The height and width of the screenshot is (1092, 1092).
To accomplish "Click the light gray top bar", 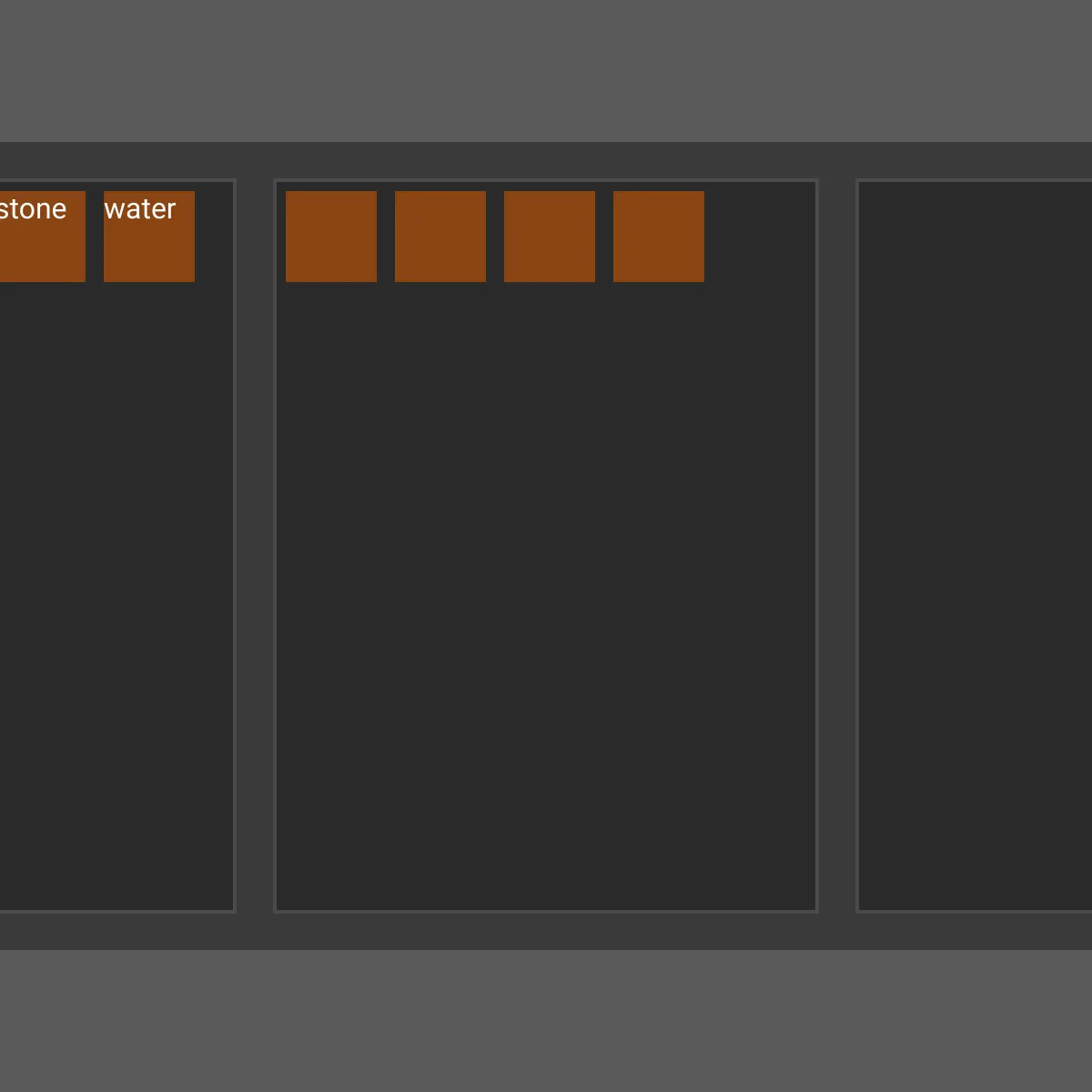I will click(x=546, y=71).
